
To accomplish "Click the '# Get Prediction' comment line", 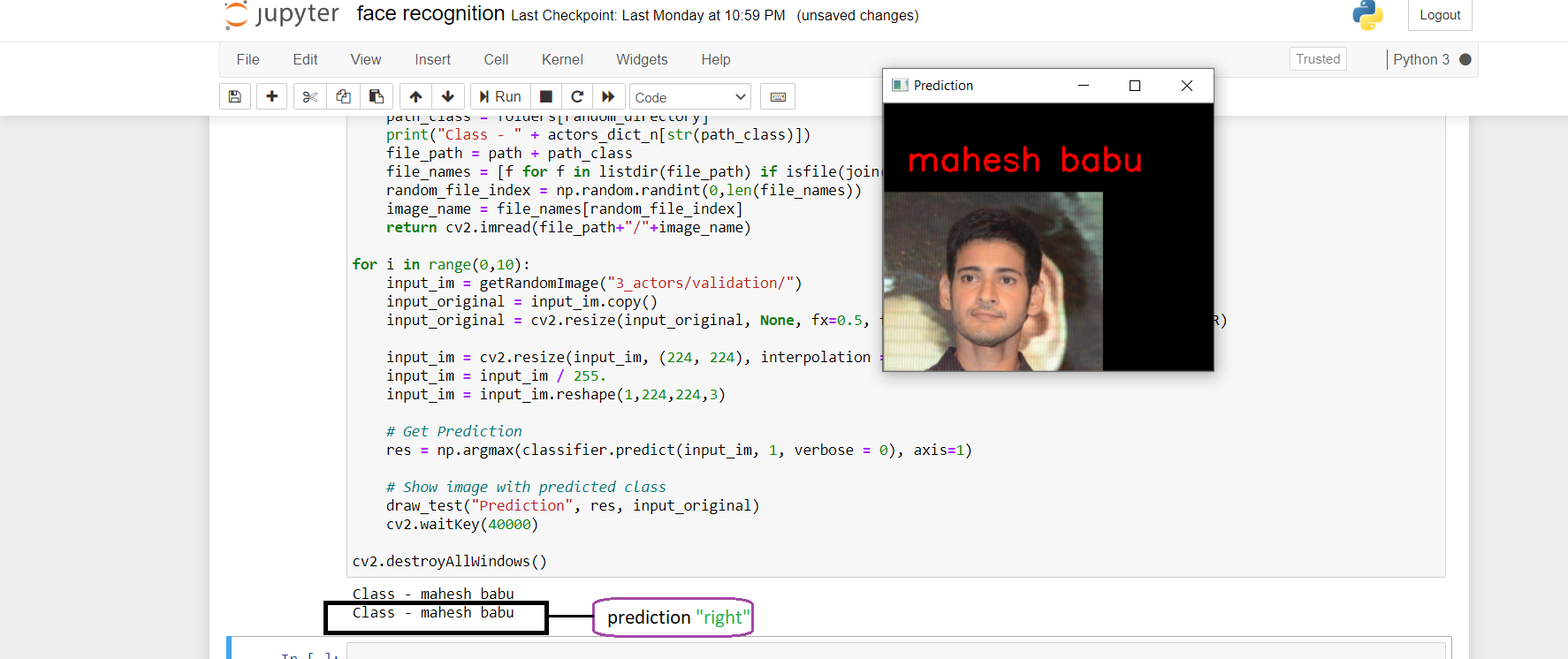I will (x=453, y=431).
